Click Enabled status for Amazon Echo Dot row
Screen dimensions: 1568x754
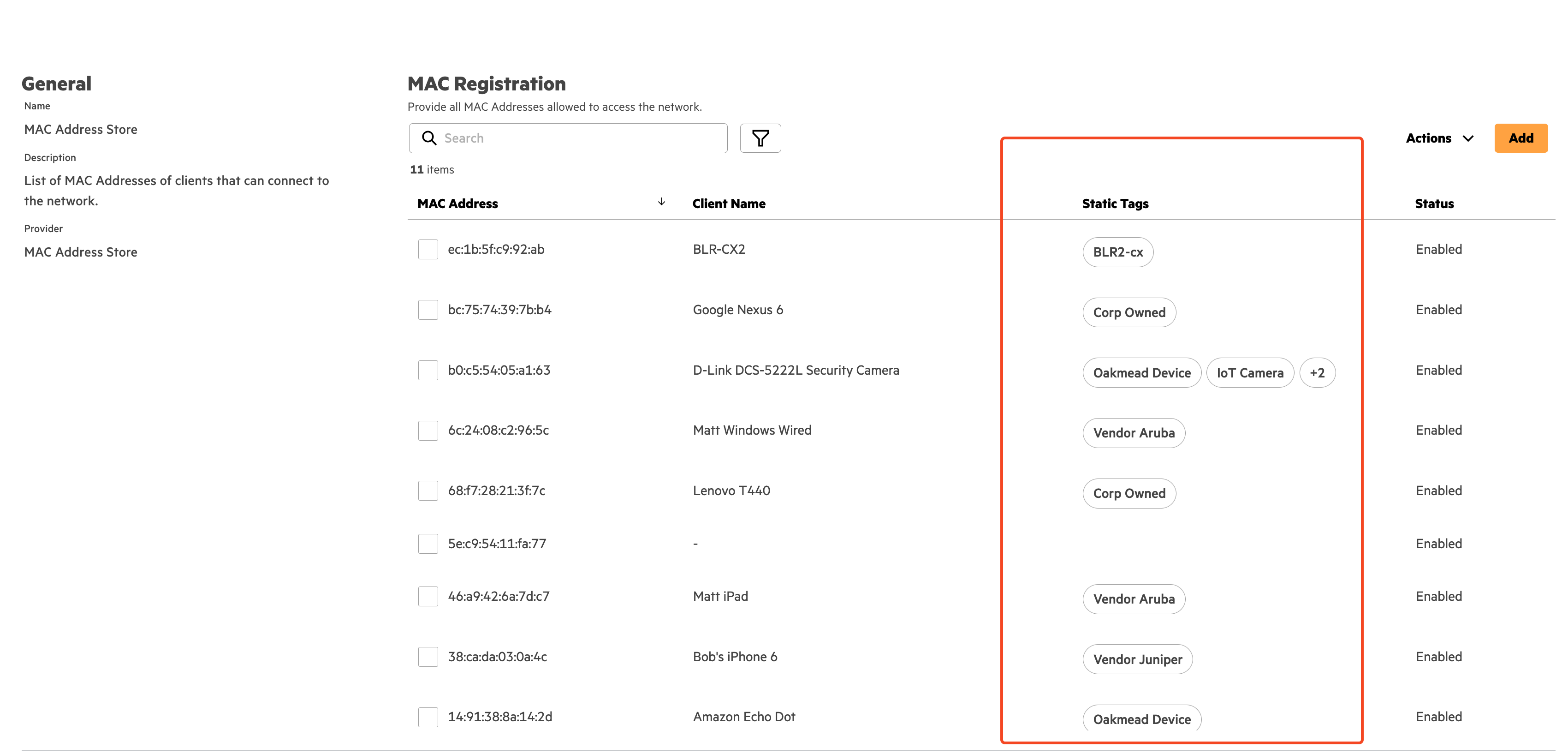point(1438,717)
